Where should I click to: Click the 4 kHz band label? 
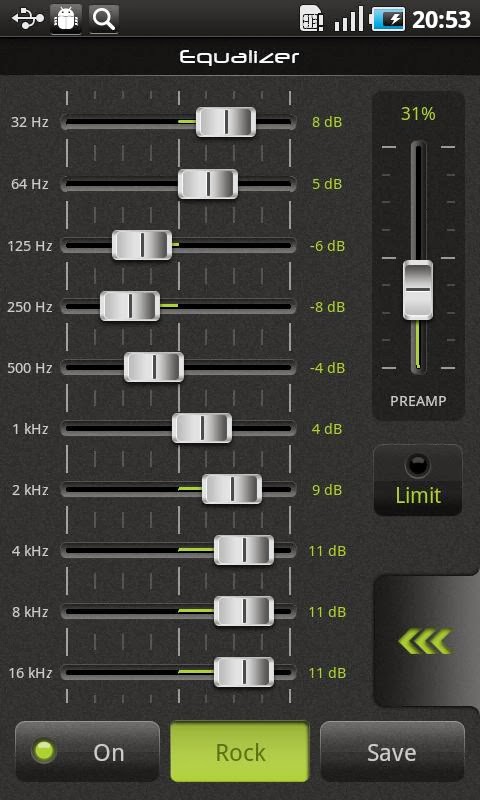30,551
